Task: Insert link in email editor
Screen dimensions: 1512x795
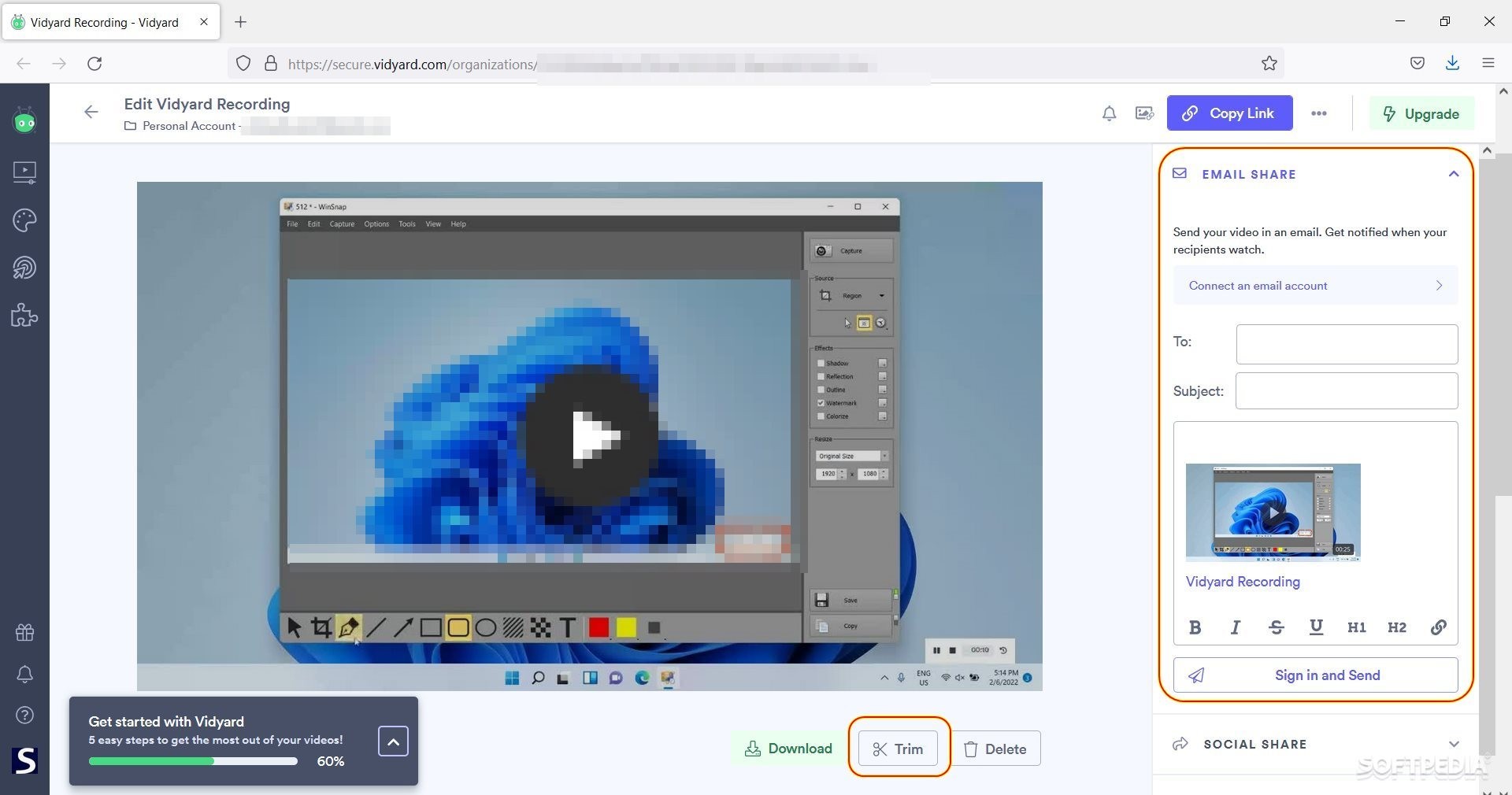Action: point(1438,627)
